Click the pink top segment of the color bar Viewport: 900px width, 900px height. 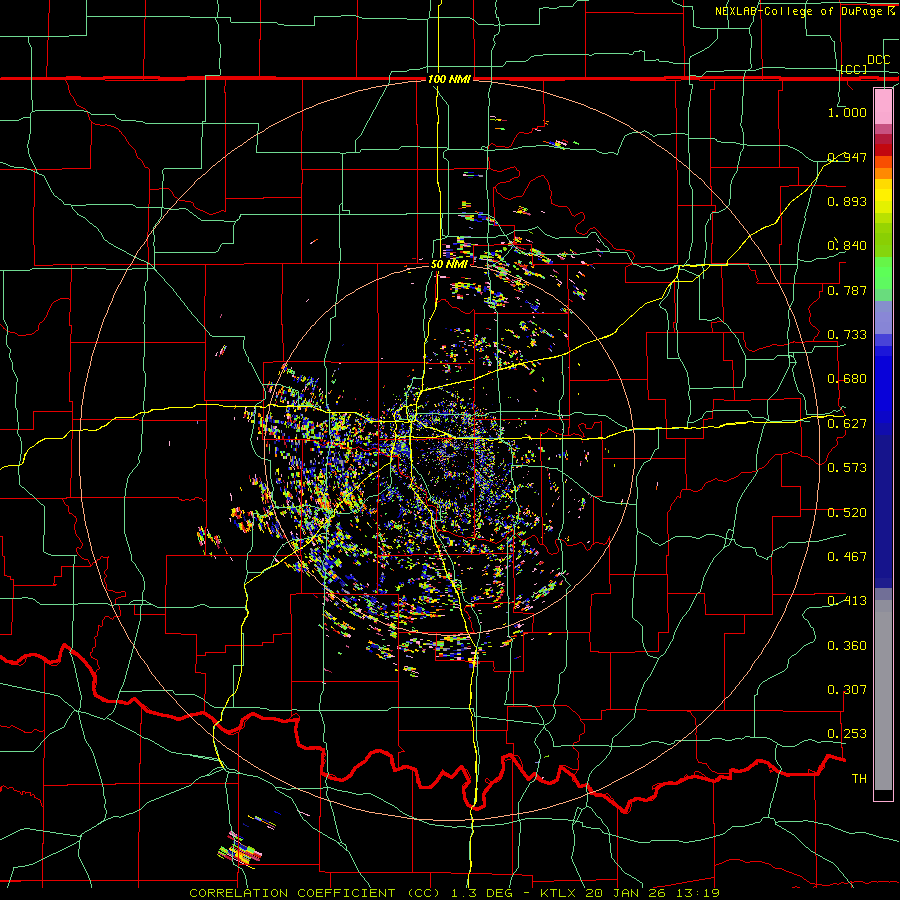pos(883,106)
